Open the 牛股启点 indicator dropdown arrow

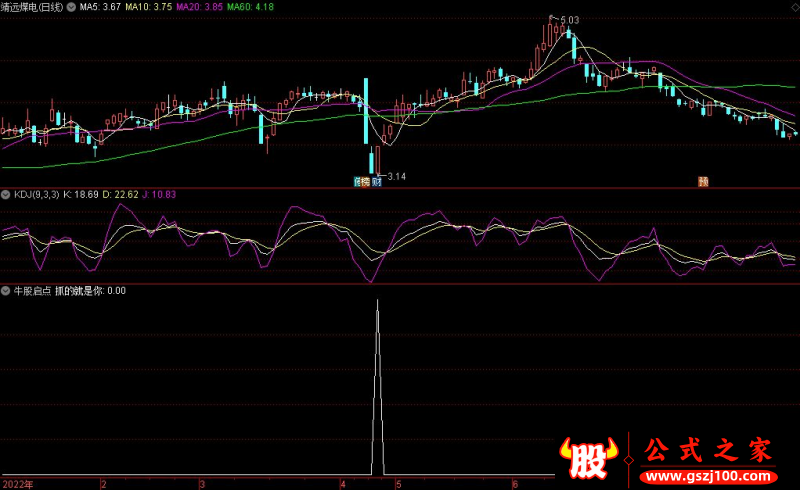6,291
